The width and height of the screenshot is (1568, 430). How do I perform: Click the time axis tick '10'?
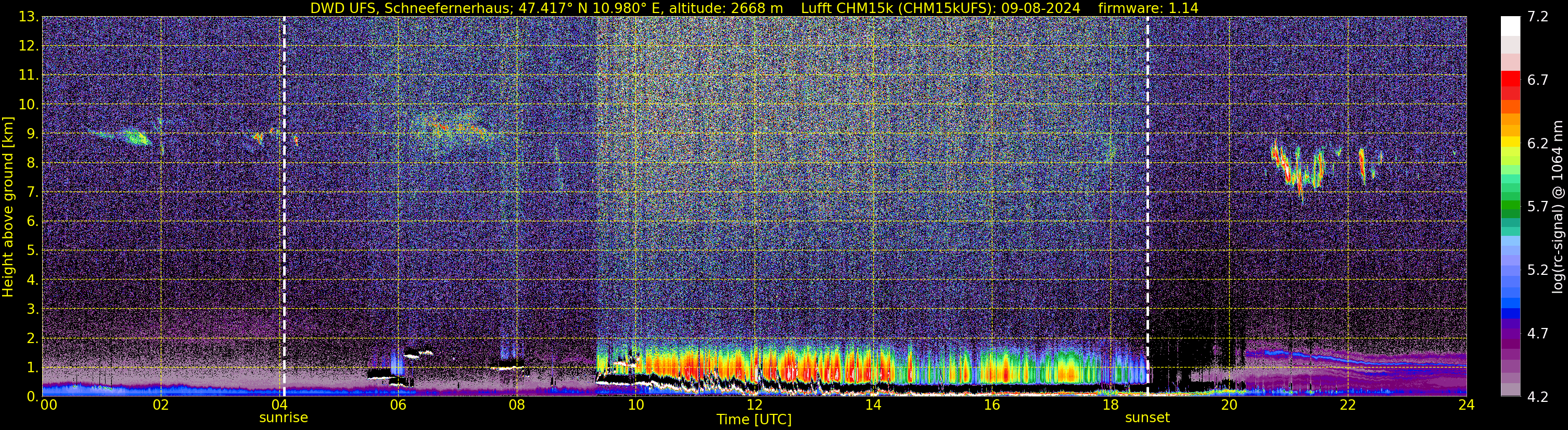635,405
